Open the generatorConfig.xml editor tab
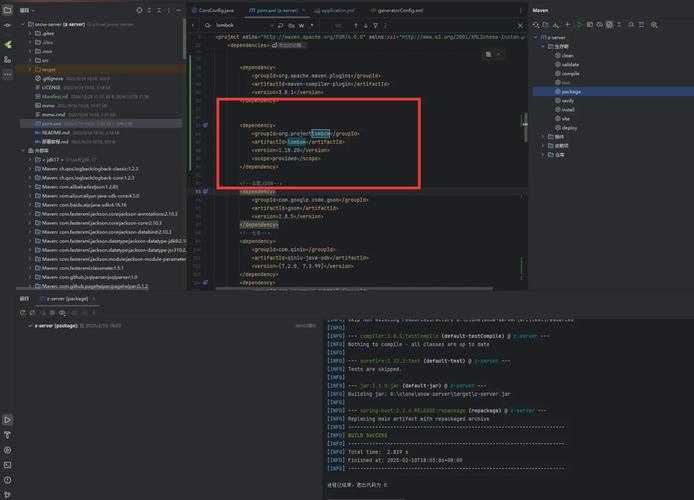Image resolution: width=694 pixels, height=500 pixels. (x=399, y=9)
